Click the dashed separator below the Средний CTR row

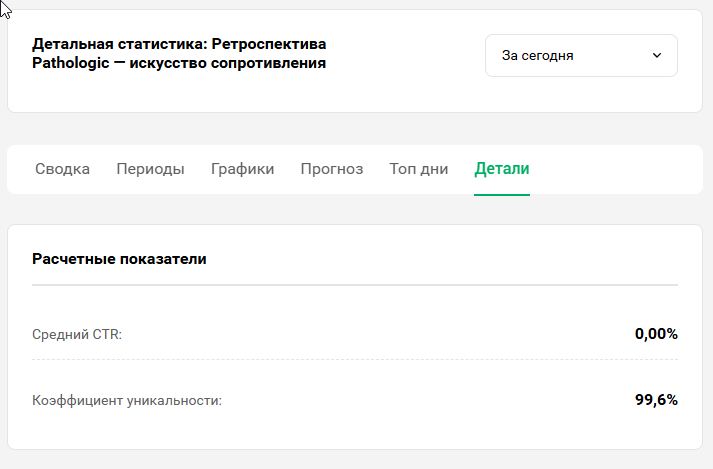click(355, 359)
